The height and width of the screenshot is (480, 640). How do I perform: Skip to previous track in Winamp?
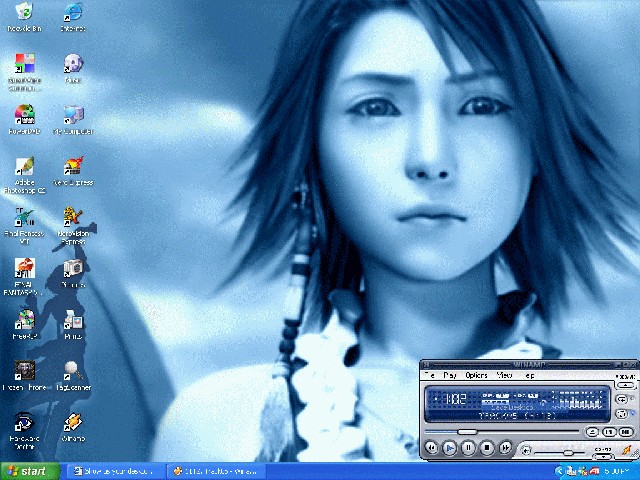[x=431, y=448]
